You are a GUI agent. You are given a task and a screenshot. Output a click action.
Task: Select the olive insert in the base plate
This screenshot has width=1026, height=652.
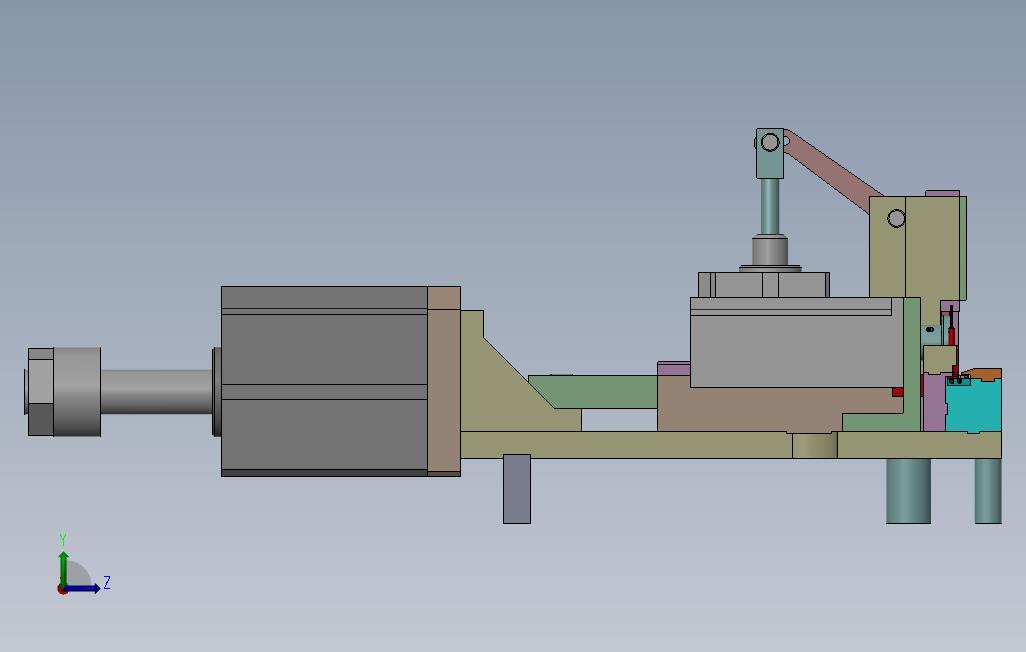tap(815, 445)
